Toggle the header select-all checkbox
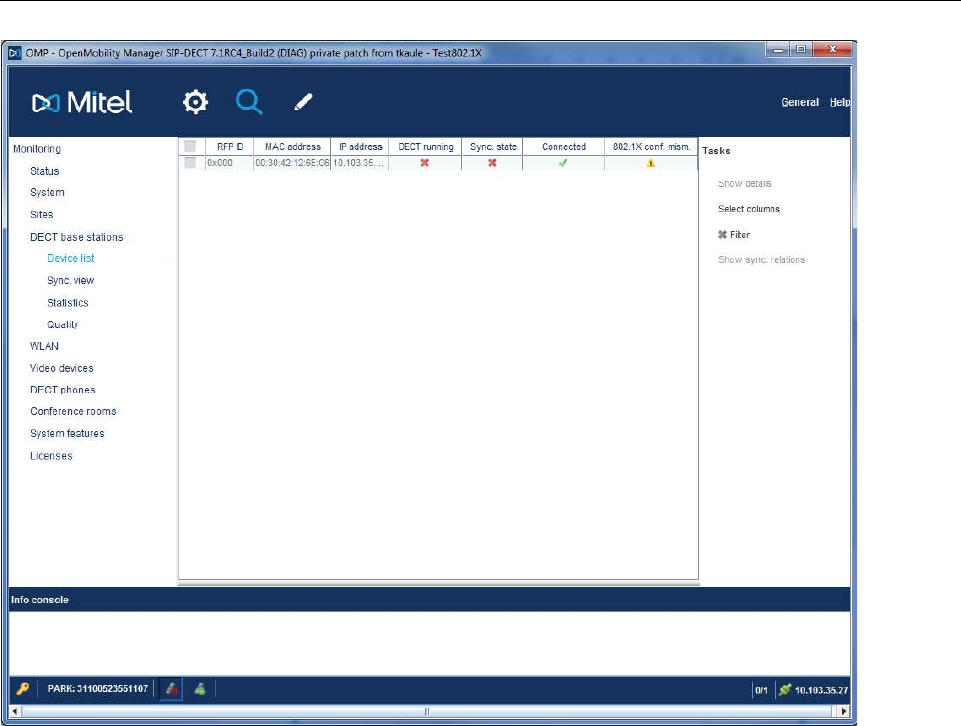The image size is (961, 726). pyautogui.click(x=190, y=146)
